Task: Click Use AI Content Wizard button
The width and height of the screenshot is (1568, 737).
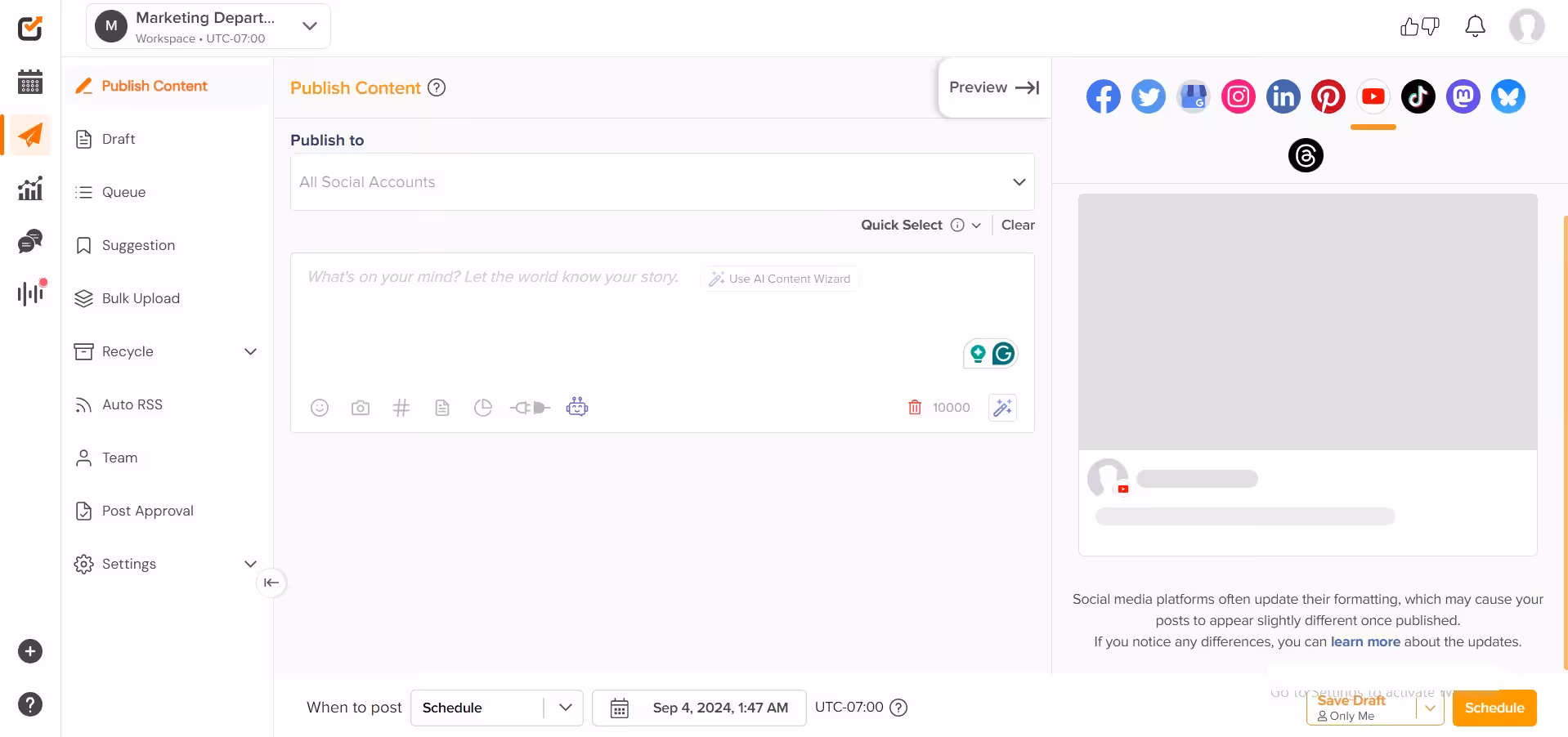Action: click(x=780, y=279)
